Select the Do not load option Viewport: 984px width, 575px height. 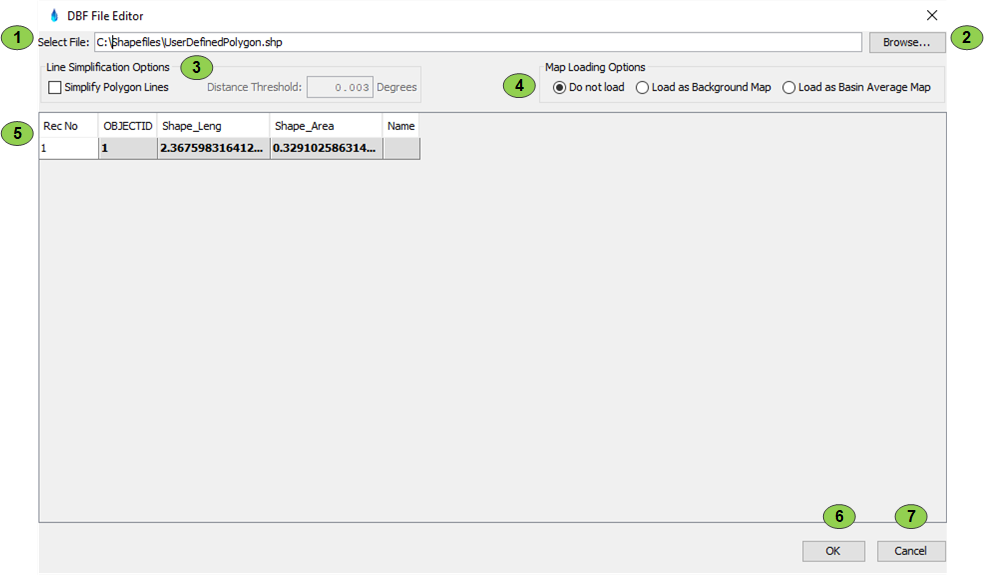click(x=559, y=88)
